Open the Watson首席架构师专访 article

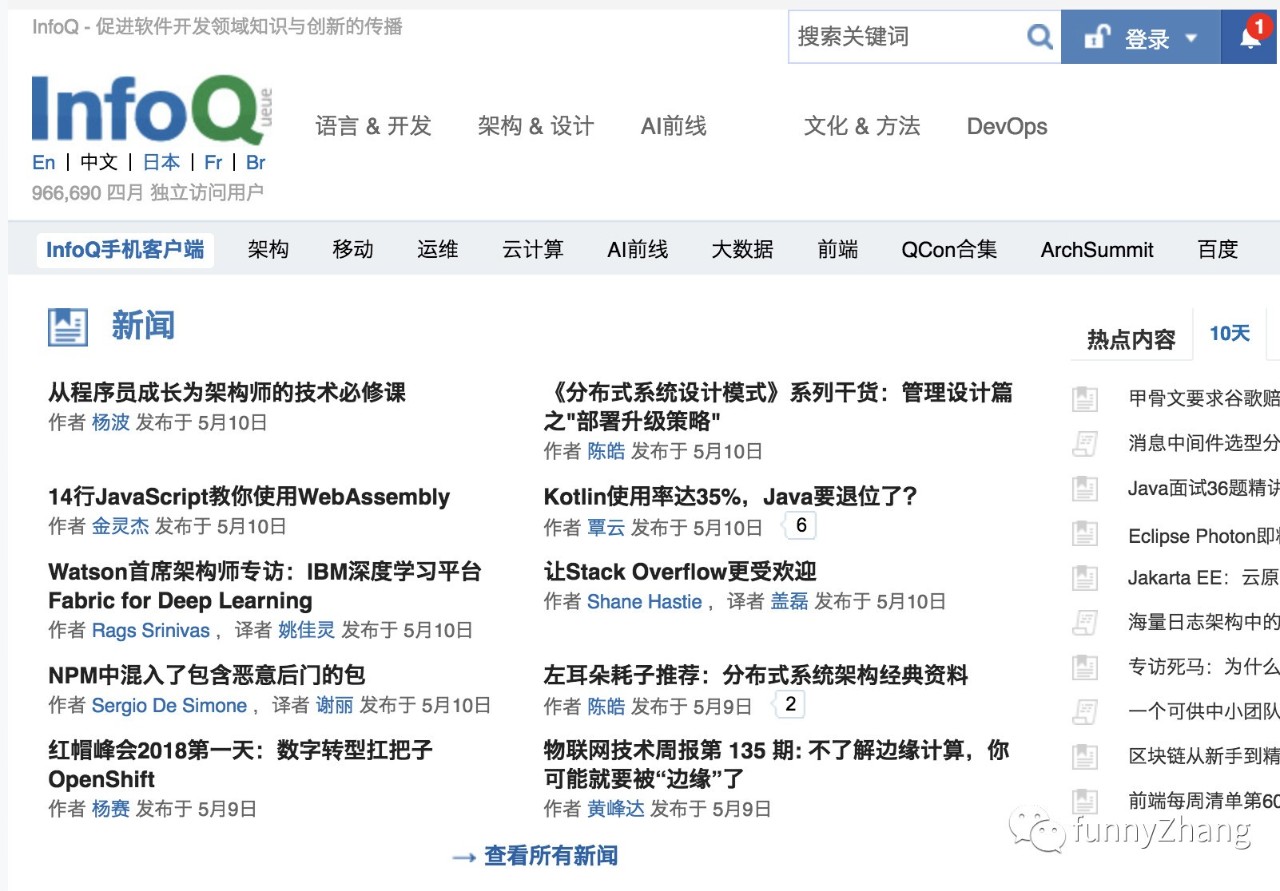point(265,586)
